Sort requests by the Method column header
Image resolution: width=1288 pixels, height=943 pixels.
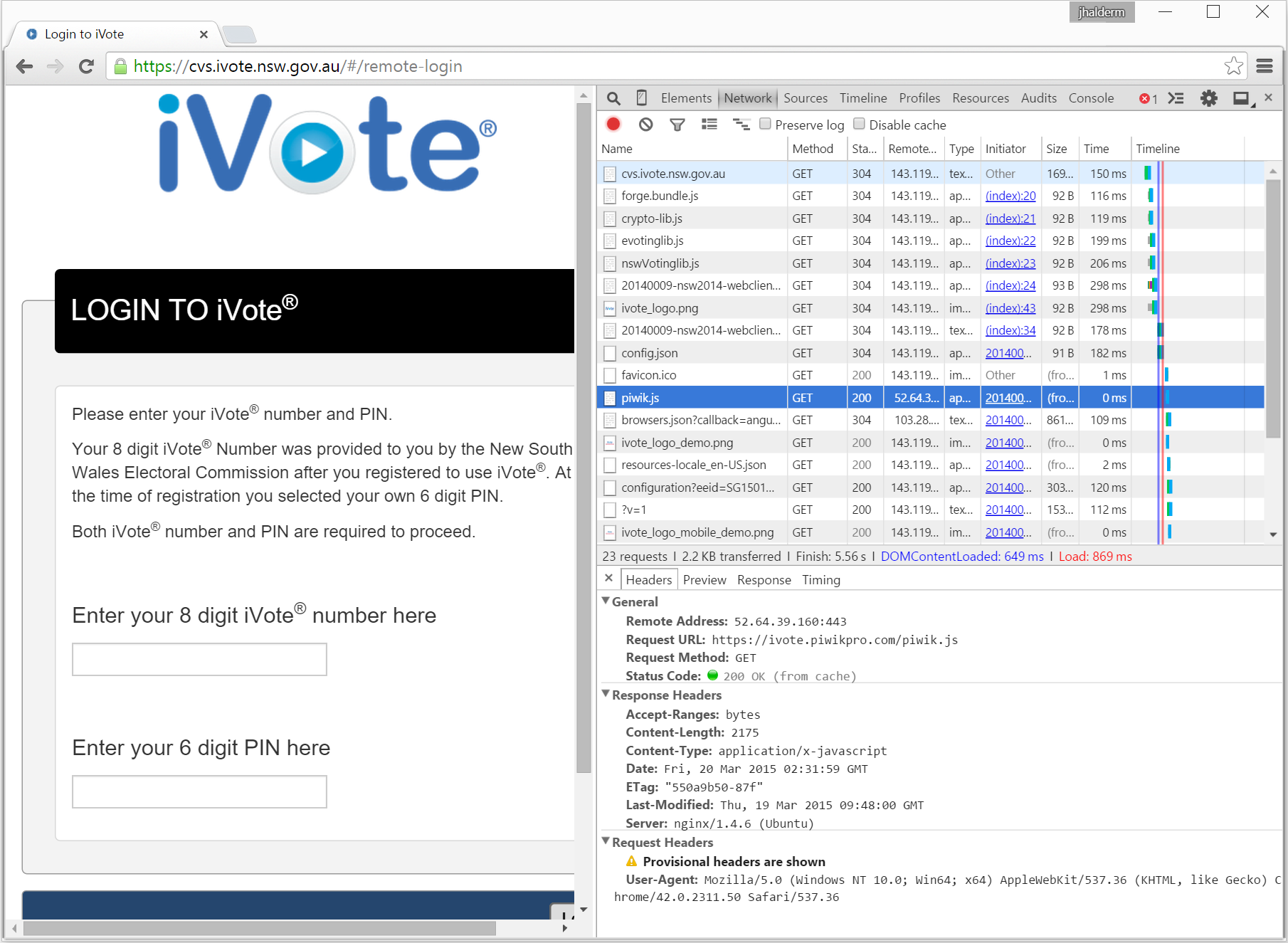(817, 149)
